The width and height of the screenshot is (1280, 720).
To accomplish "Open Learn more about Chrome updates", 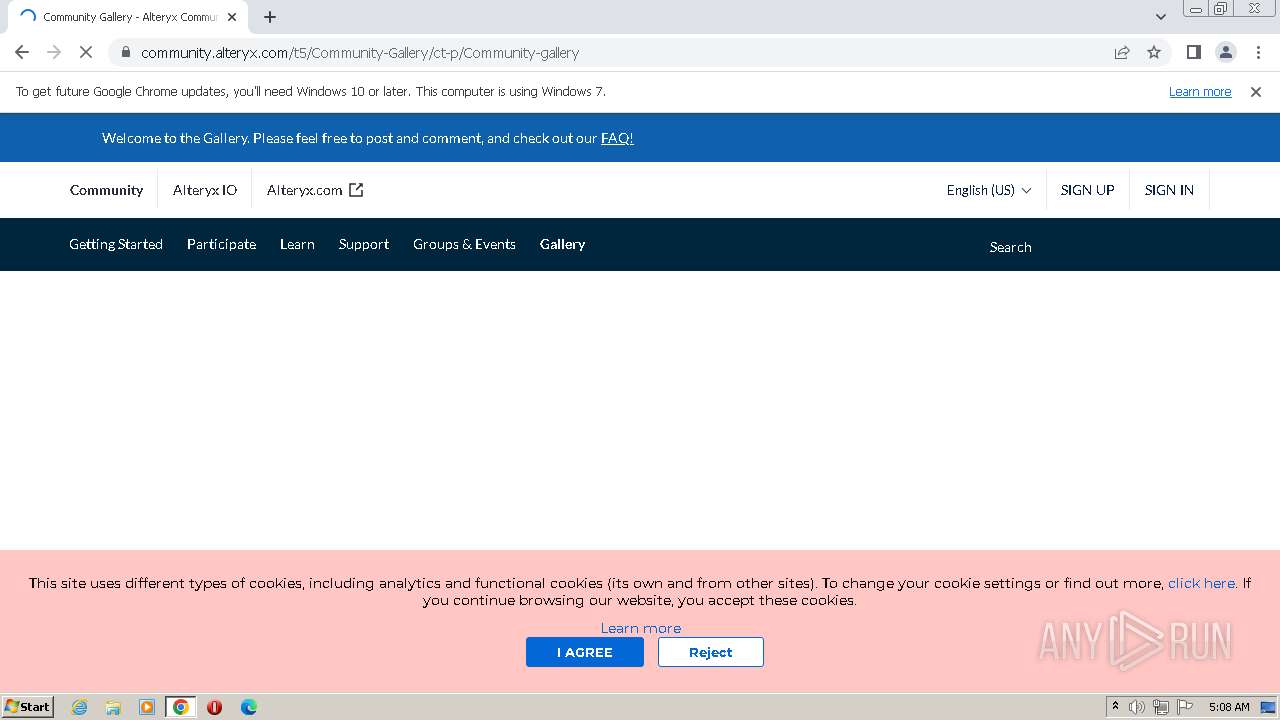I will click(1200, 92).
